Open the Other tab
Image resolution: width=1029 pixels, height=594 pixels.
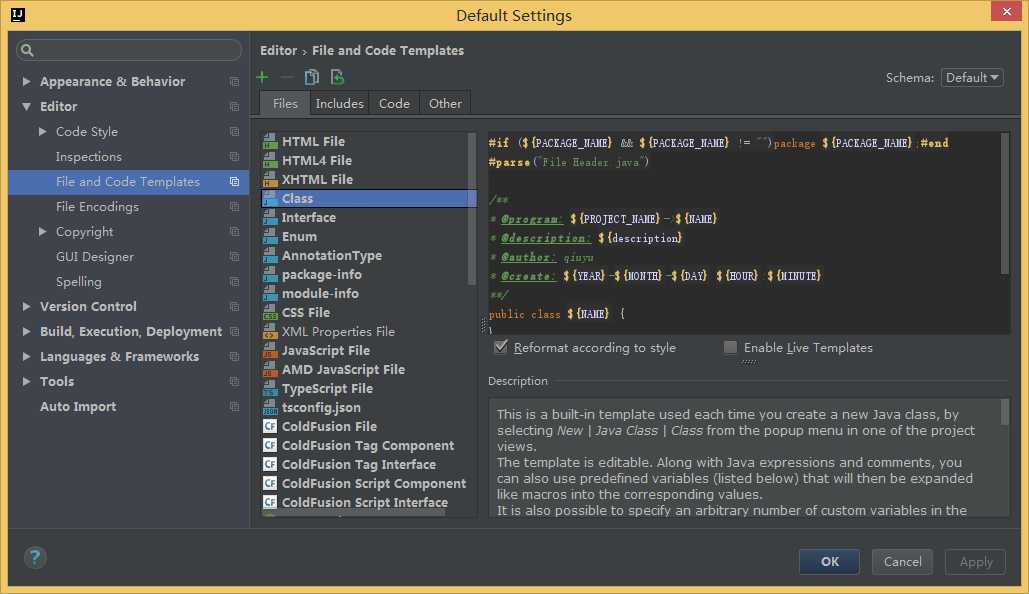[x=445, y=103]
